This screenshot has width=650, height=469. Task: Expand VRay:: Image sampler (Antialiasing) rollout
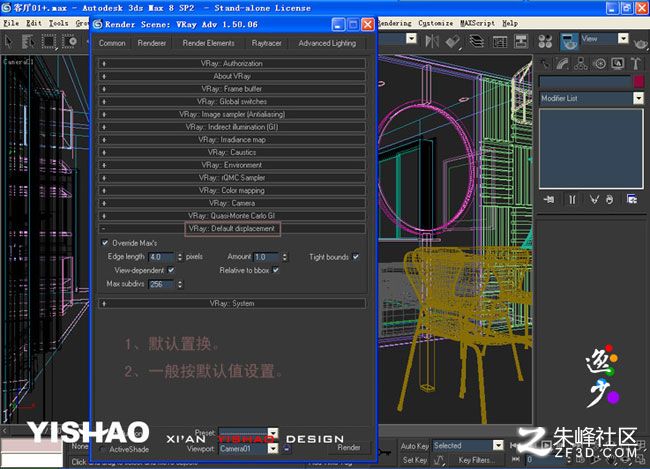point(232,114)
